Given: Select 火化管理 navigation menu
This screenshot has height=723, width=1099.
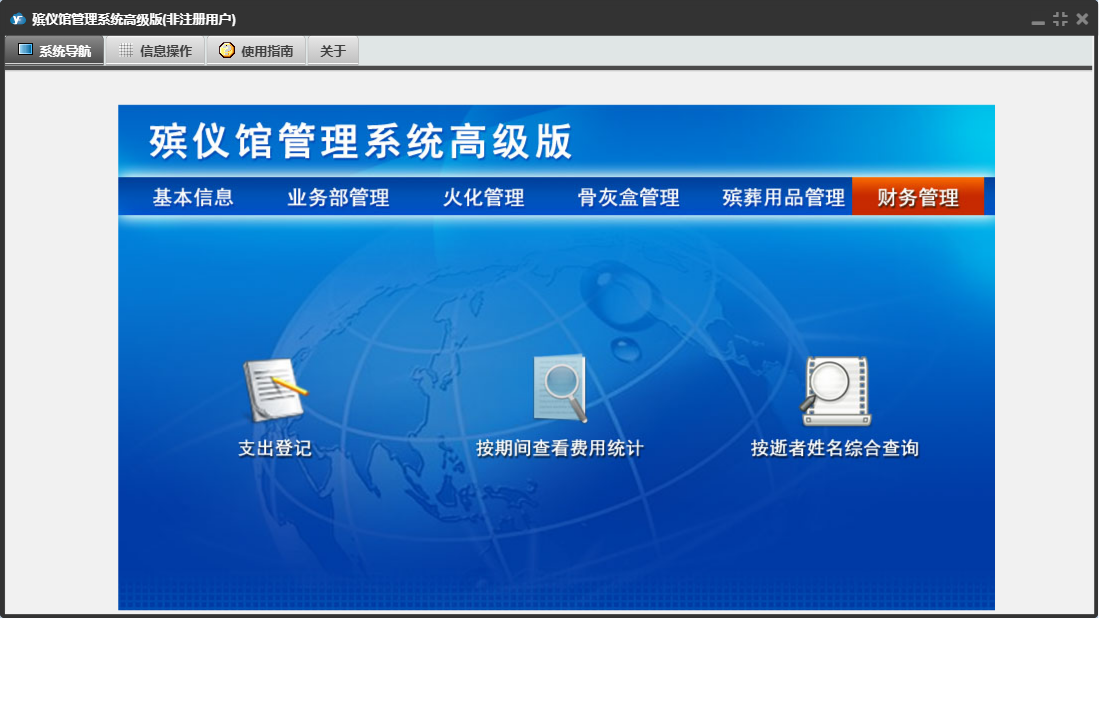Looking at the screenshot, I should pyautogui.click(x=484, y=197).
